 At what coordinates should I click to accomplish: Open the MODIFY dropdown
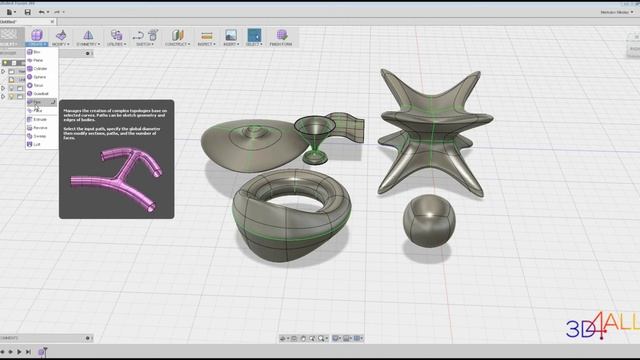pyautogui.click(x=61, y=44)
